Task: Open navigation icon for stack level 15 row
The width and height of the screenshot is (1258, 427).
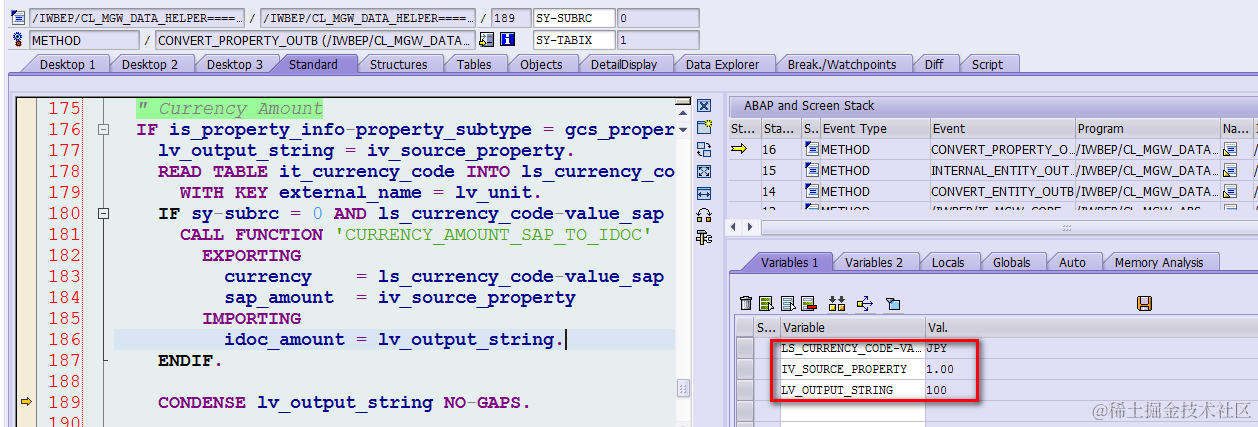Action: point(1230,171)
